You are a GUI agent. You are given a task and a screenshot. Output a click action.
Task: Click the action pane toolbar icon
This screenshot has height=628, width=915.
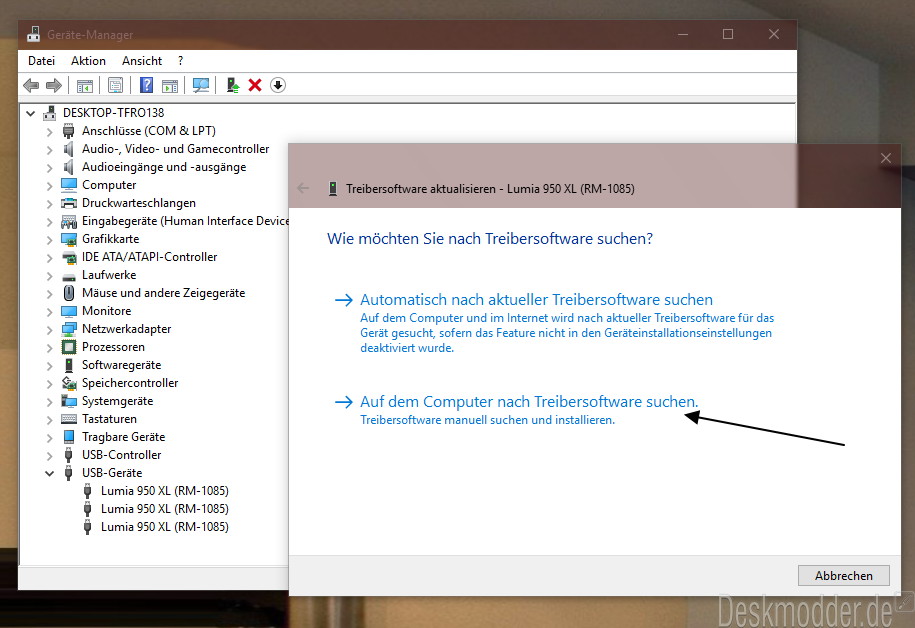[170, 86]
